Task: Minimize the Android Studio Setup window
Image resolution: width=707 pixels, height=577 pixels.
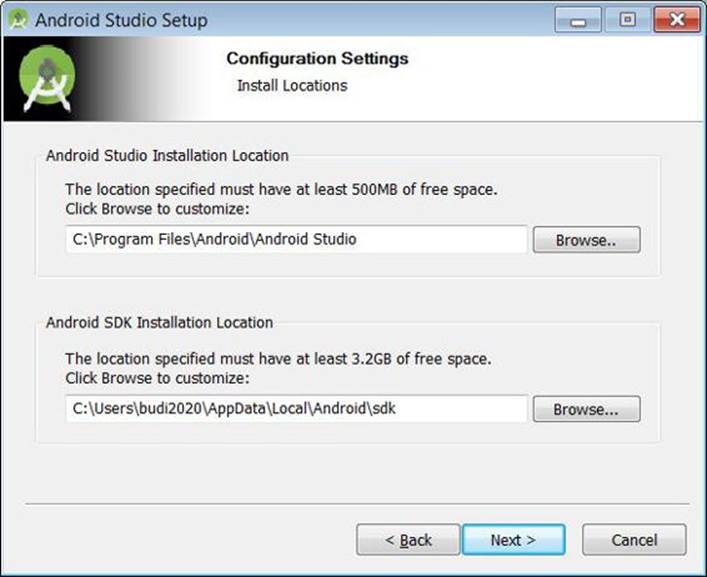Action: click(578, 20)
